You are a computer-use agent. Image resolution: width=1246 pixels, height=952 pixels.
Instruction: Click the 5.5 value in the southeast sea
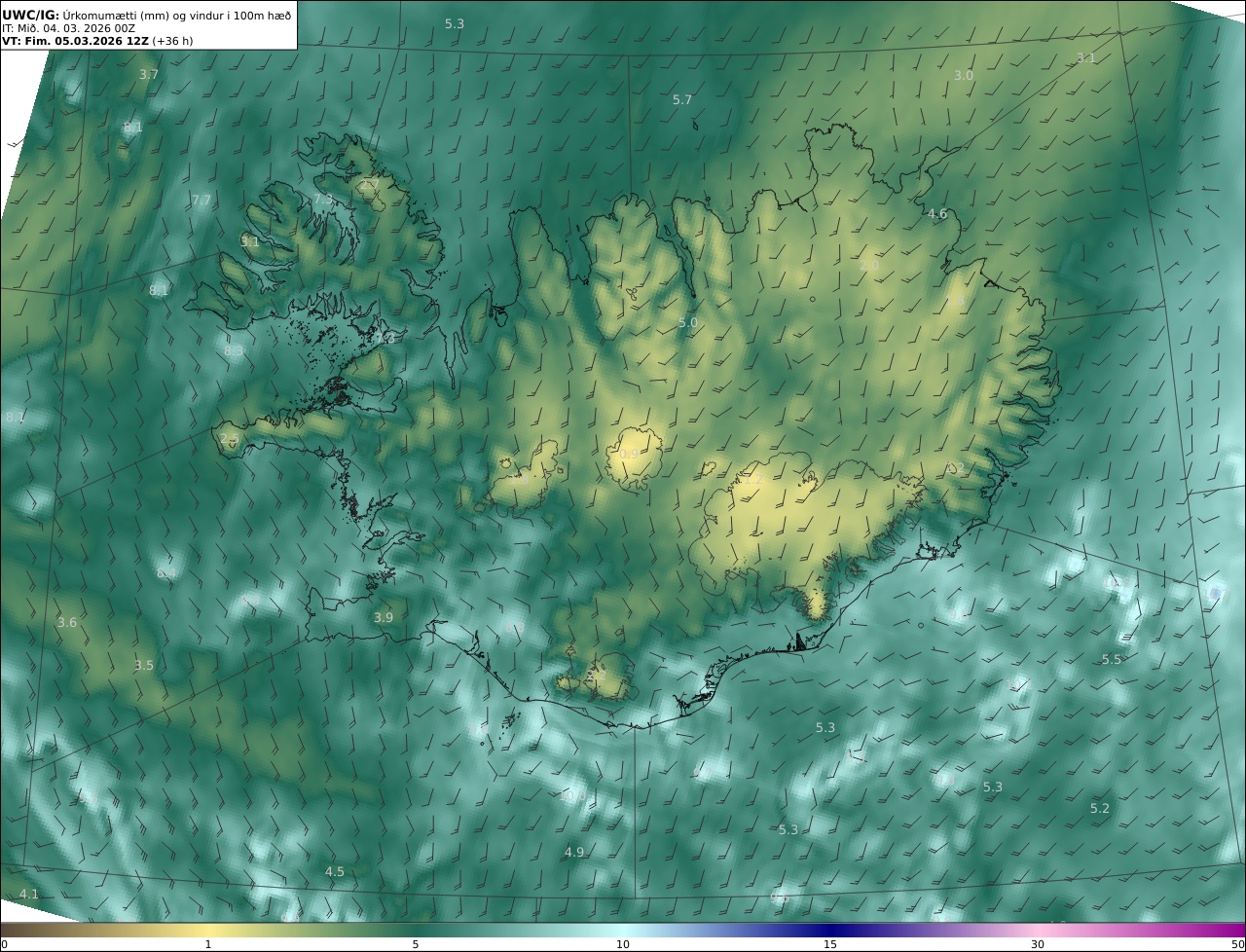pyautogui.click(x=1112, y=659)
